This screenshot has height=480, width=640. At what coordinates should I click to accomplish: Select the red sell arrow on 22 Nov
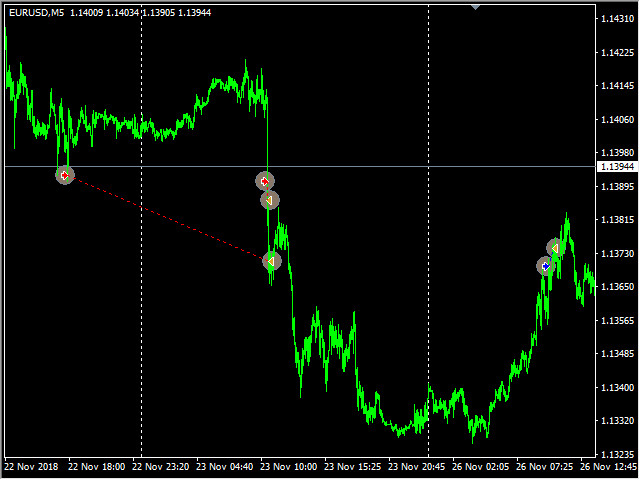65,176
